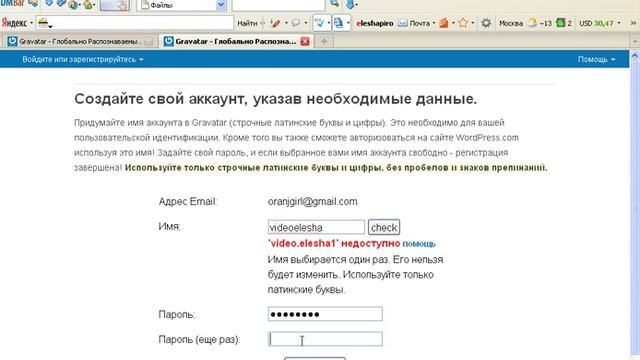Click the top toolbar address text field
The image size is (640, 360).
278,5
